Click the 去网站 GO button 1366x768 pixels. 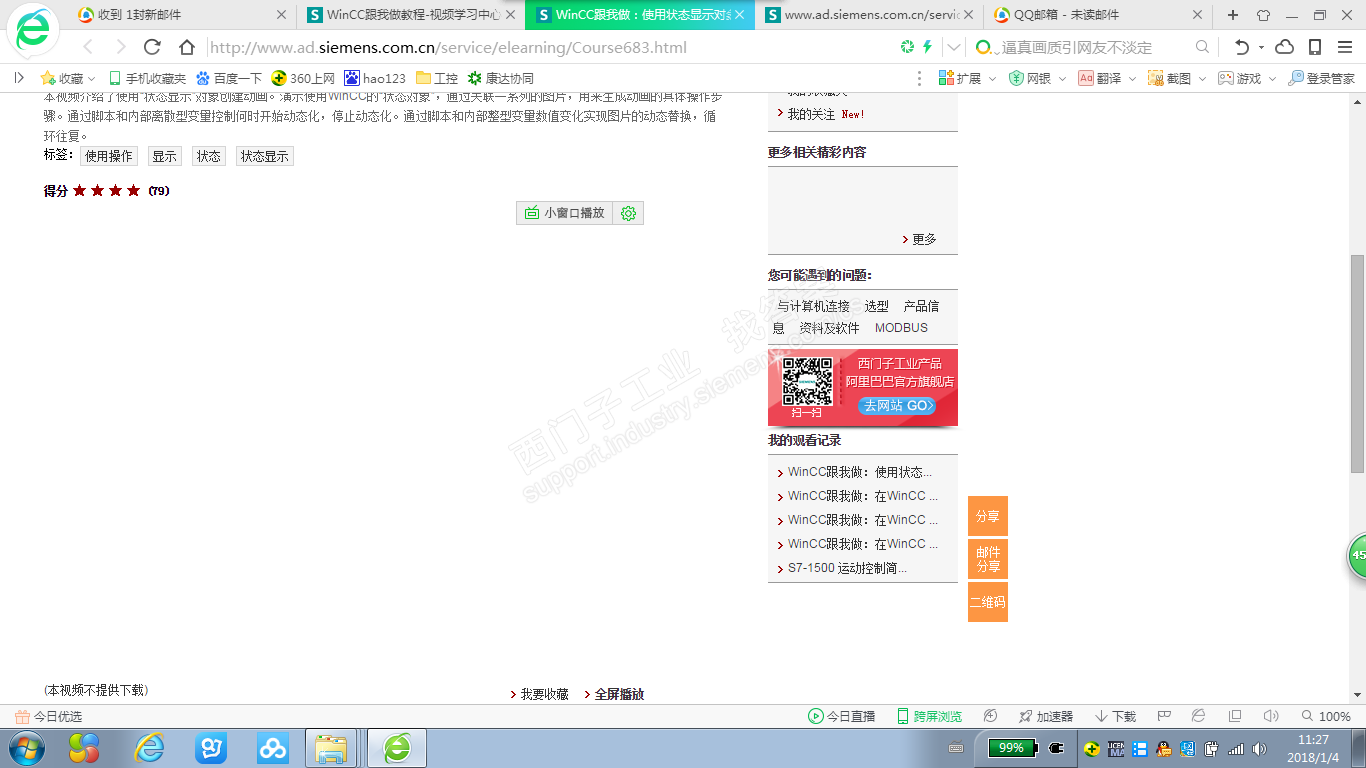896,406
